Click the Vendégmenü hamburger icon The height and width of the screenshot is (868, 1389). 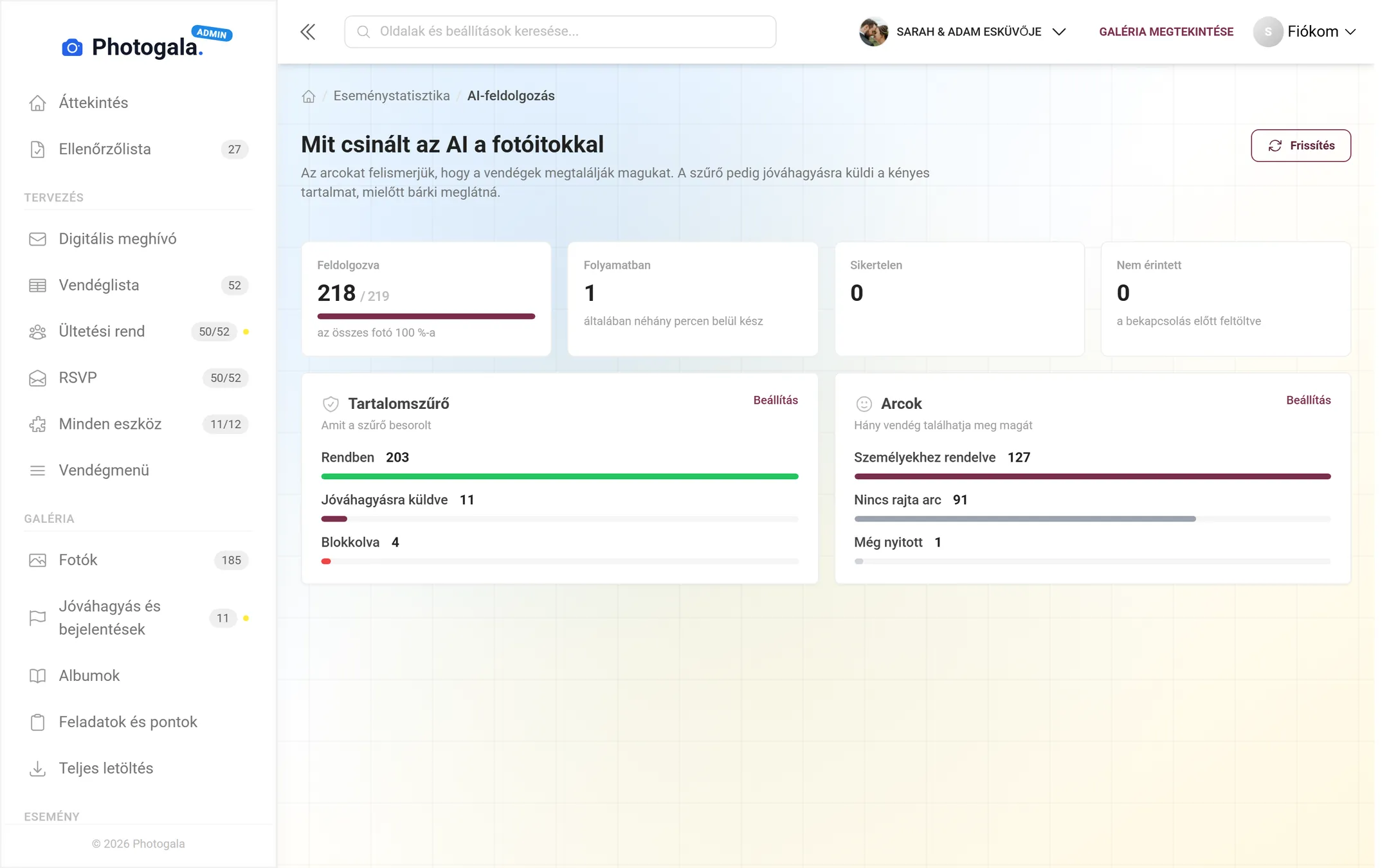pyautogui.click(x=37, y=471)
